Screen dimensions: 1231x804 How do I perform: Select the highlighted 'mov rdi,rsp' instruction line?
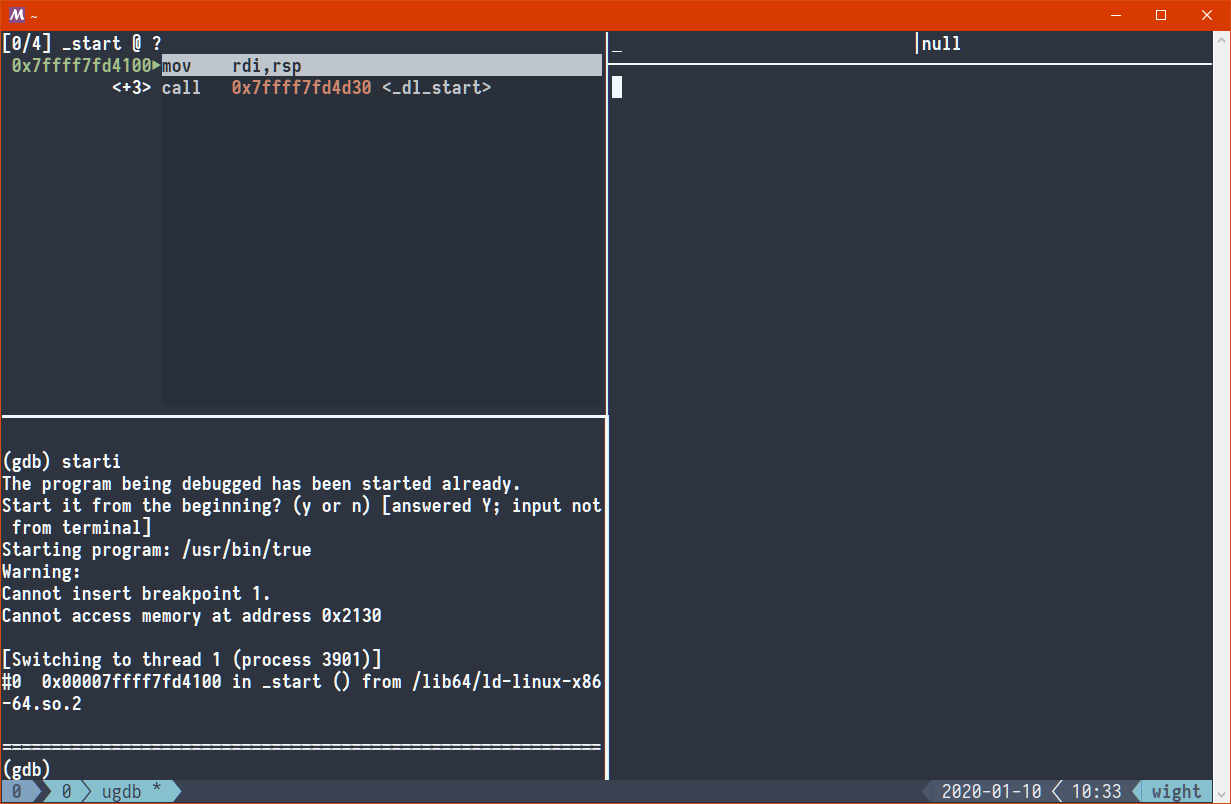pyautogui.click(x=380, y=66)
